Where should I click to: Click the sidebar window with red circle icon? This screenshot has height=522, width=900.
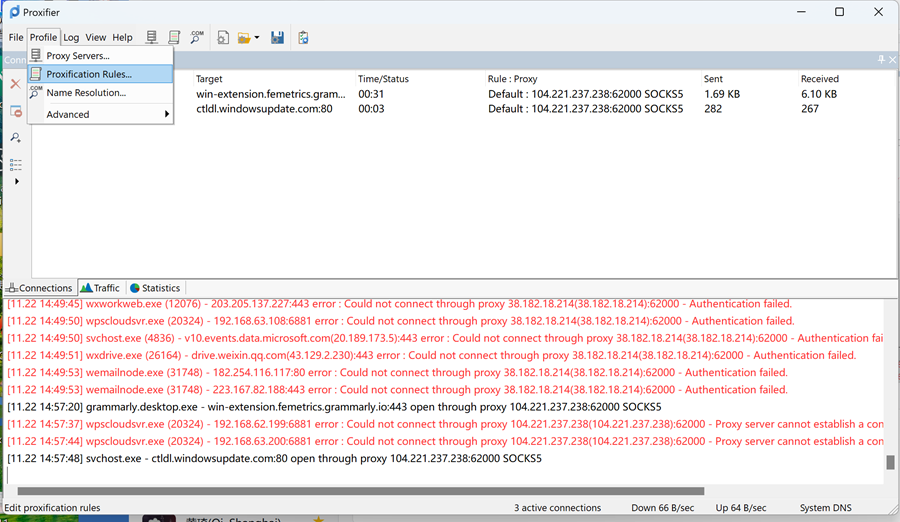[x=16, y=111]
